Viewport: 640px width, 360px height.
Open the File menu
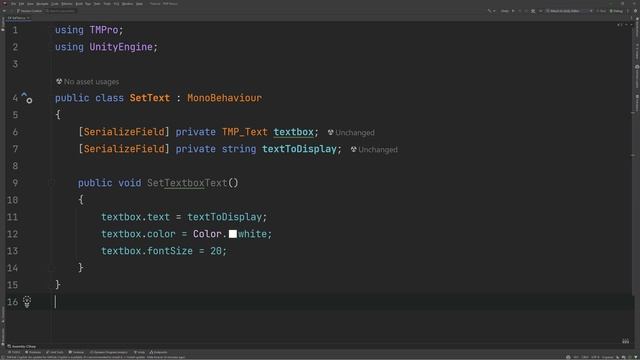pyautogui.click(x=13, y=4)
